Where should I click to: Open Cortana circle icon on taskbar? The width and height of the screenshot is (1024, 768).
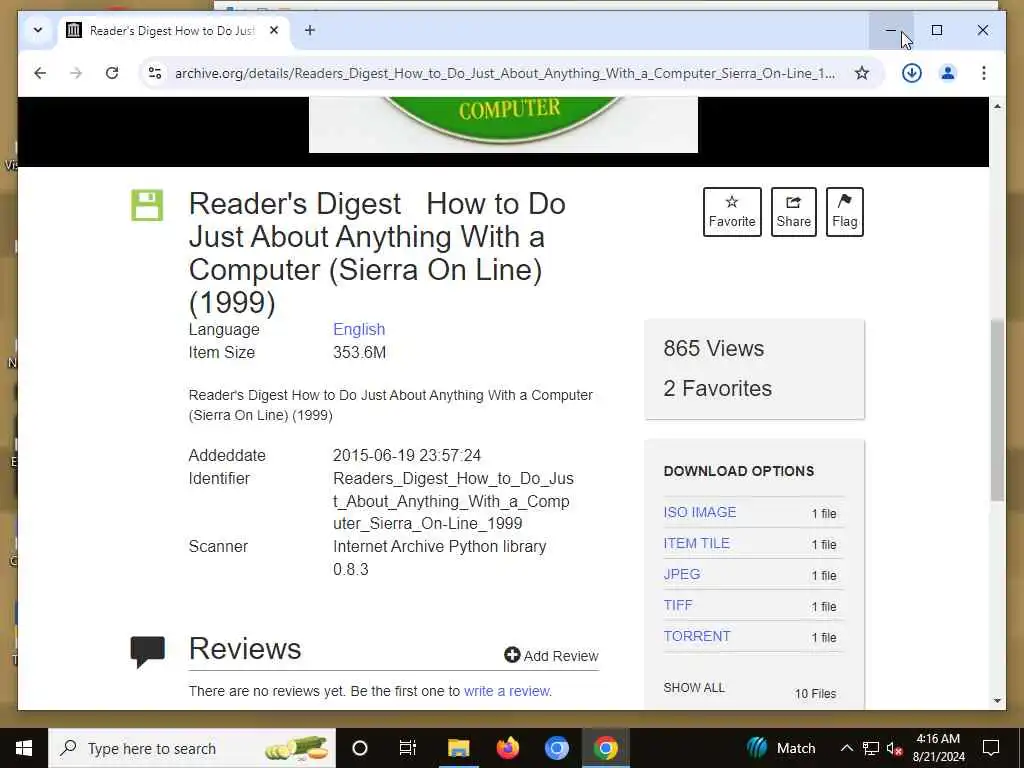point(360,748)
